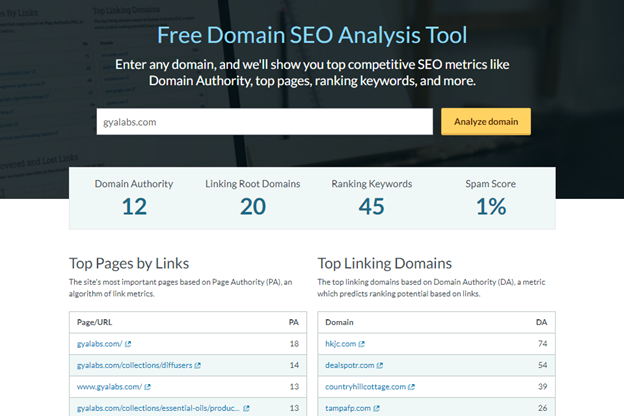This screenshot has height=416, width=624.
Task: Open external link icon beside countryhillcottage.com
Action: click(411, 387)
